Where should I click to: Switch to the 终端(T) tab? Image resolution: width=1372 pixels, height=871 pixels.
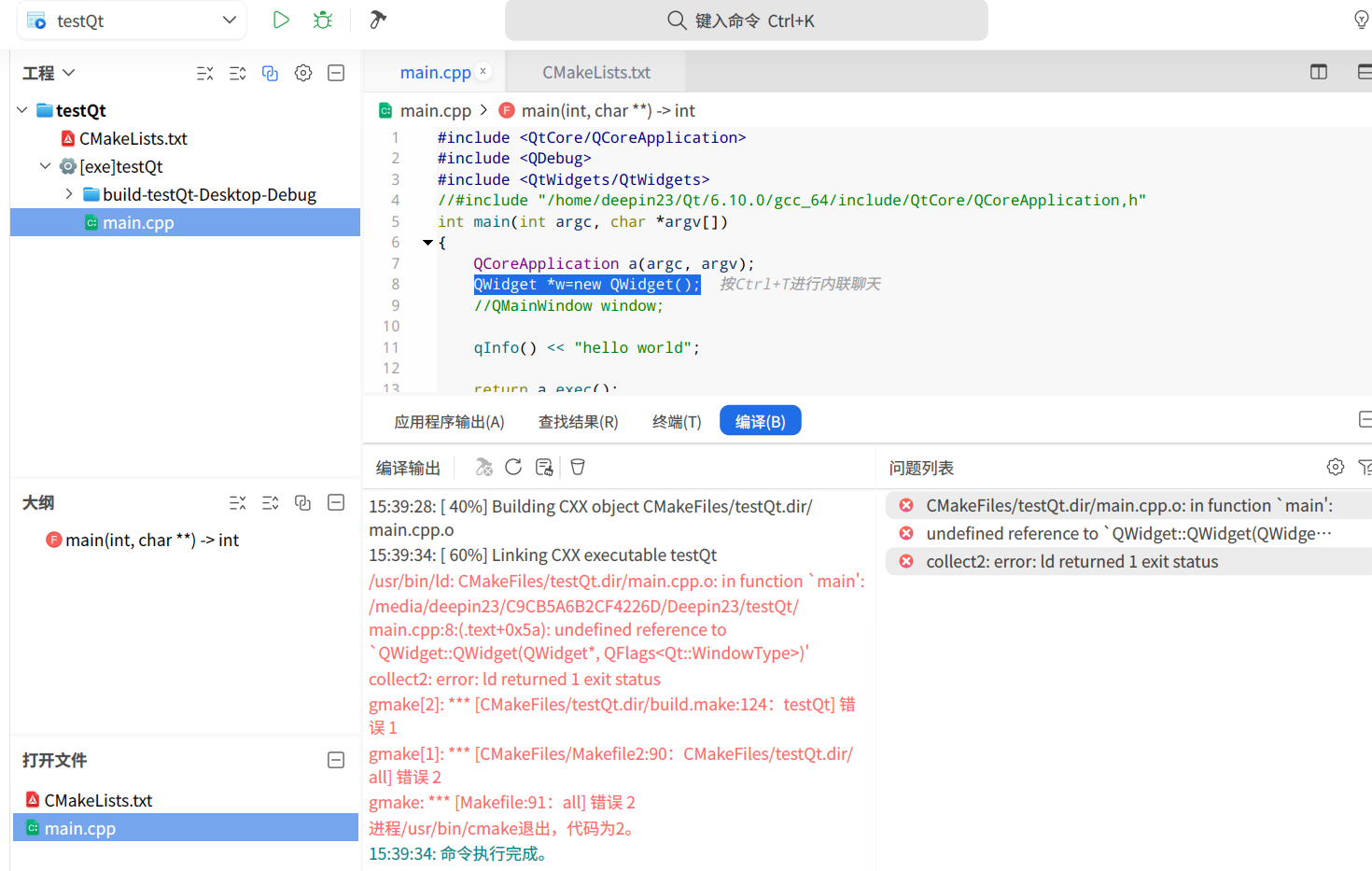pos(677,422)
